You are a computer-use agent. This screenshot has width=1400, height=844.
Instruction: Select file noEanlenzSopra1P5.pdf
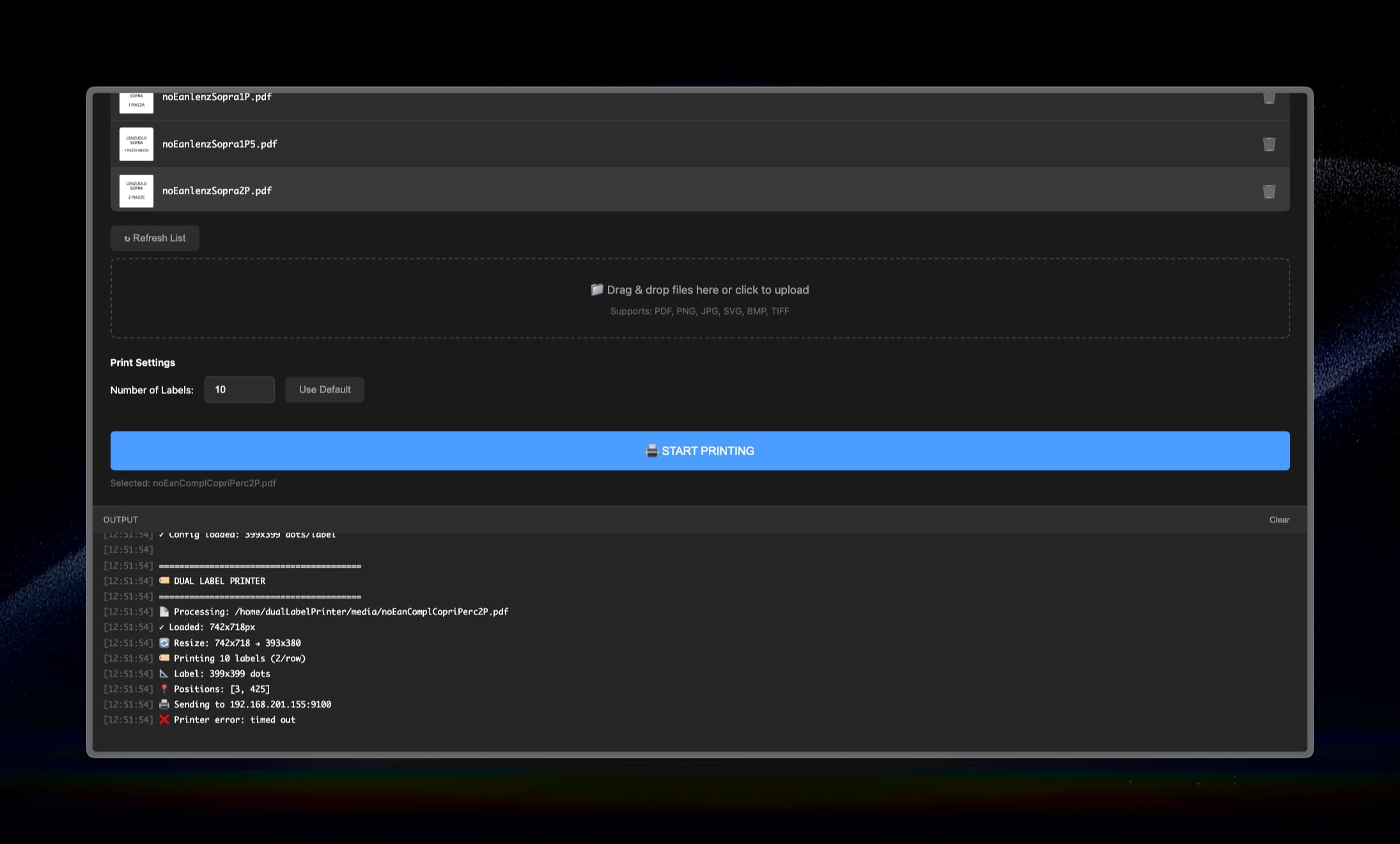(x=700, y=144)
